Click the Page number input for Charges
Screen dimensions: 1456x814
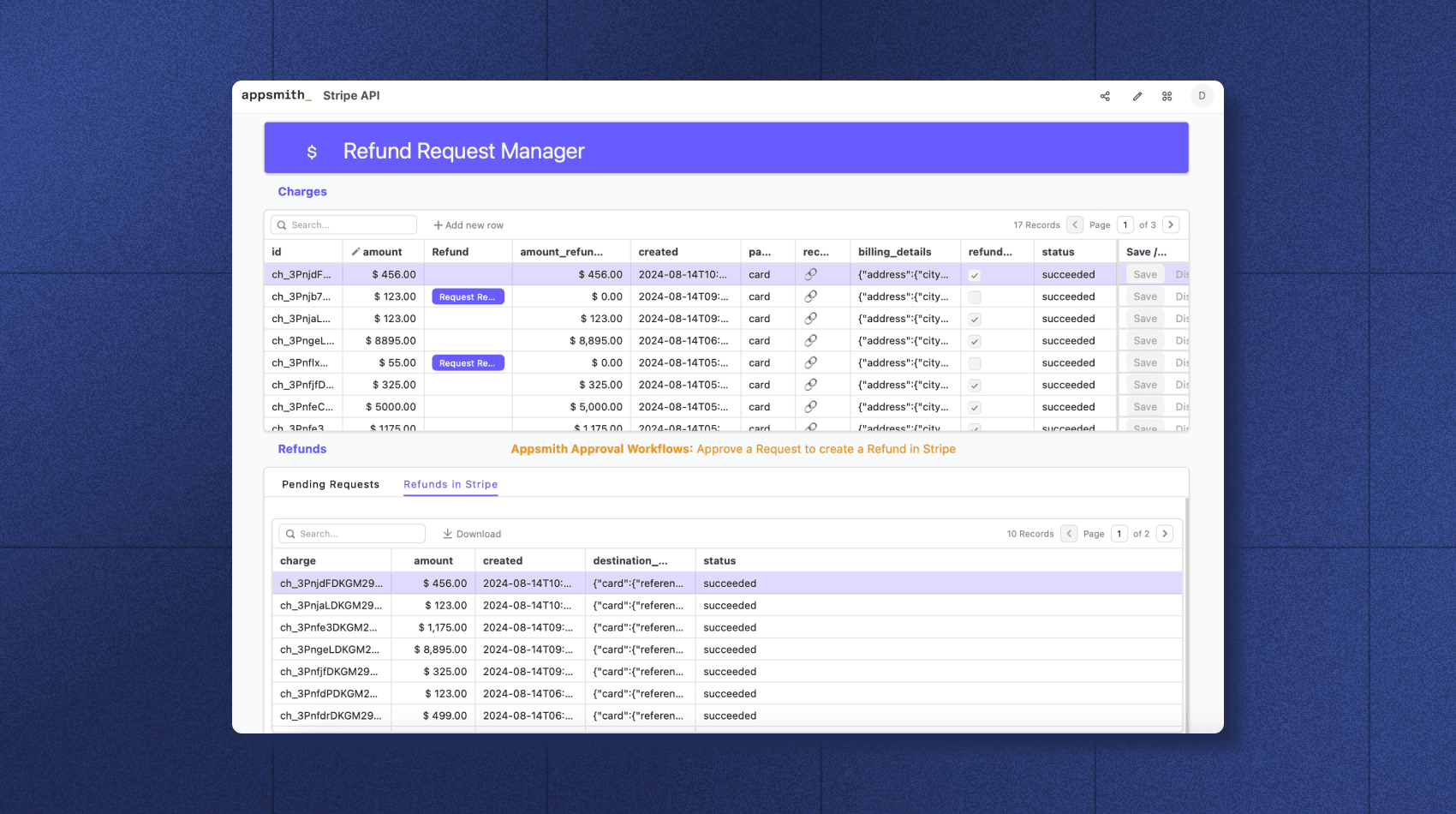1125,224
